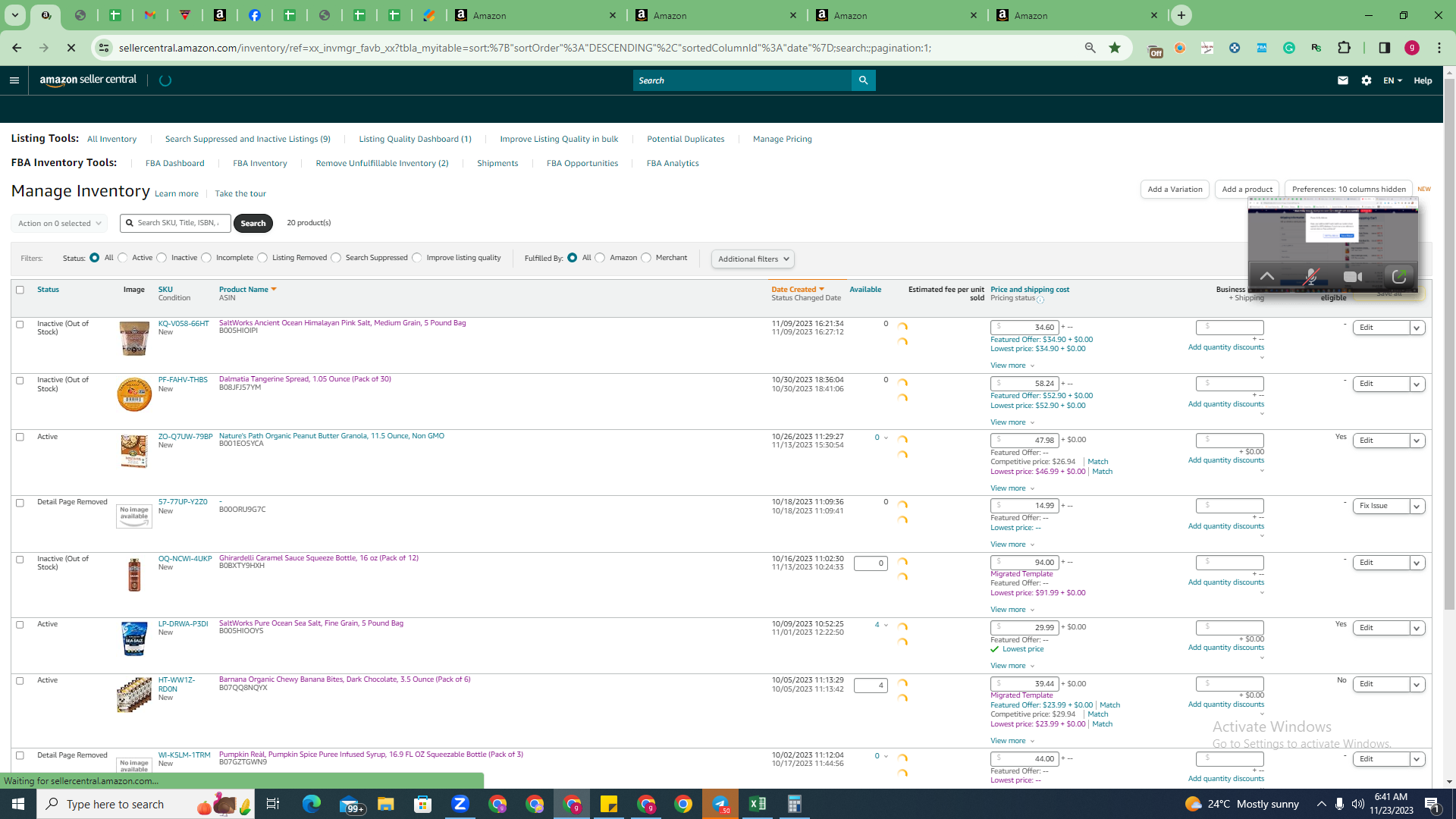Open the Windows Start menu

click(18, 804)
